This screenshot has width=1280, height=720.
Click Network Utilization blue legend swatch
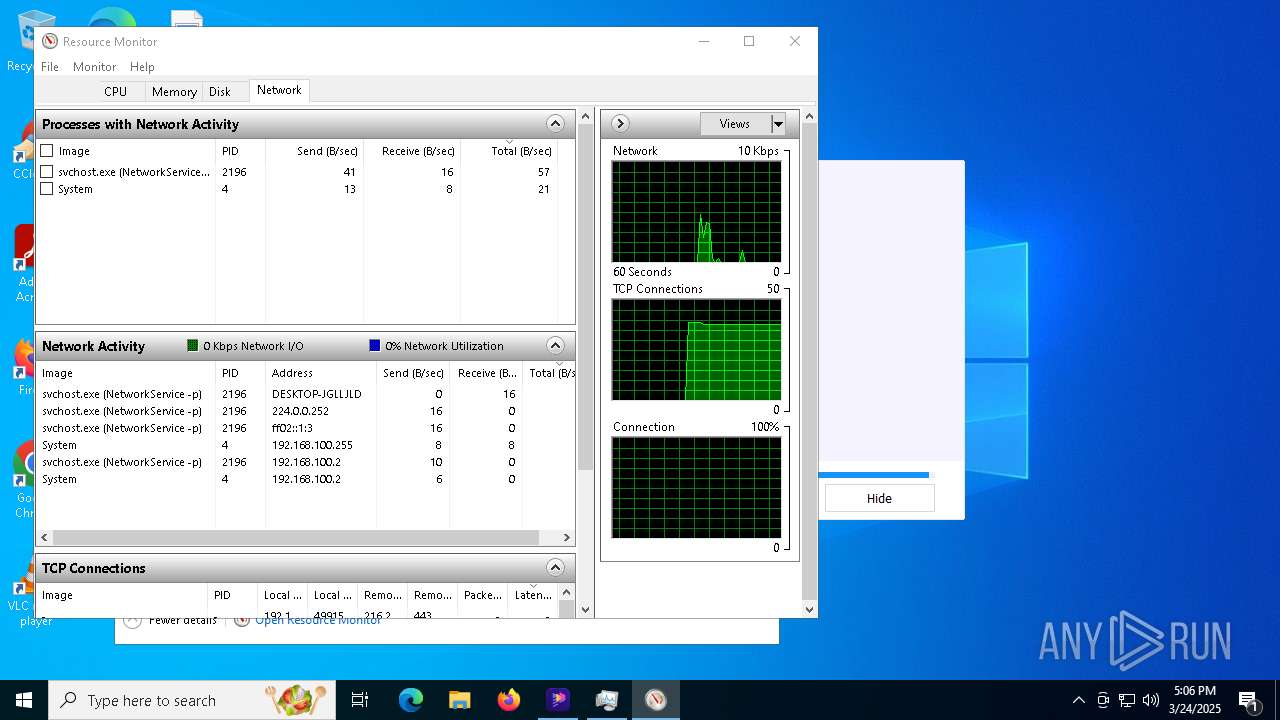point(375,346)
